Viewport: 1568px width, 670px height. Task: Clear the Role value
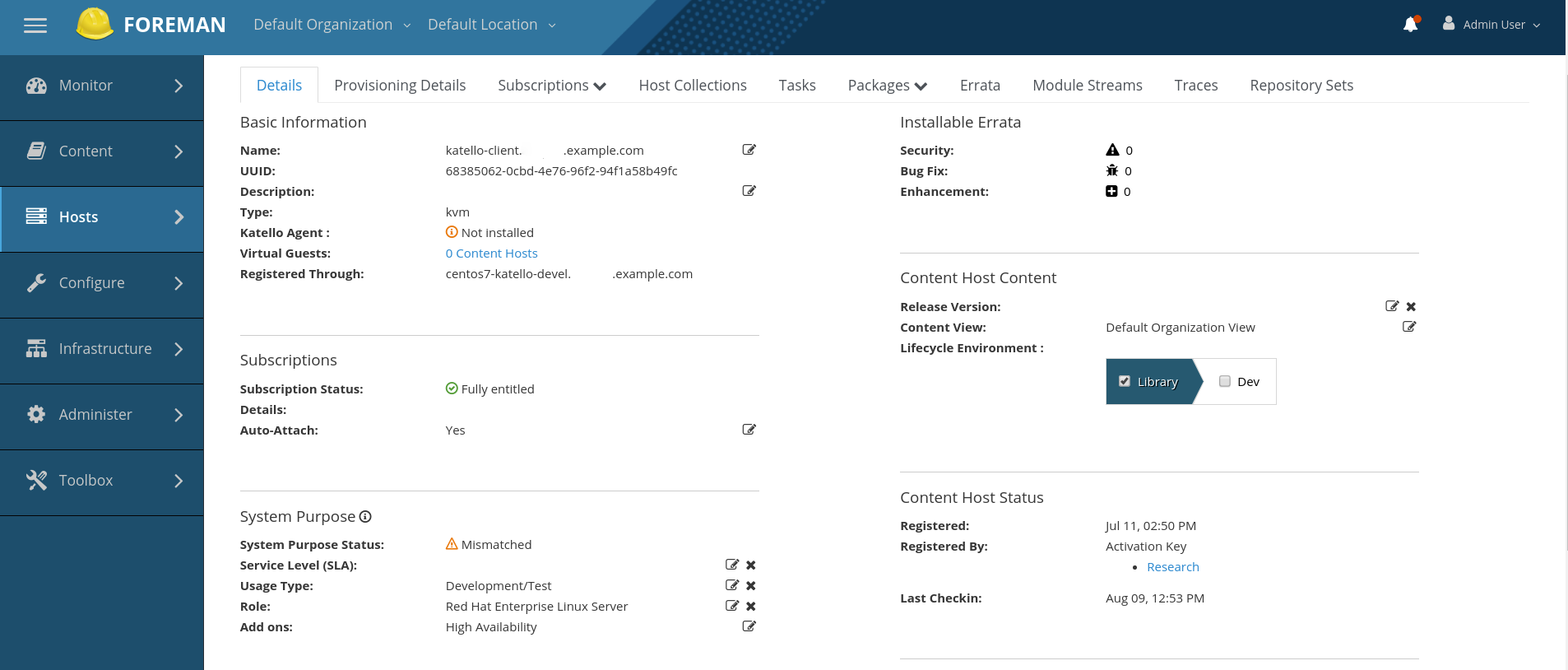point(751,607)
